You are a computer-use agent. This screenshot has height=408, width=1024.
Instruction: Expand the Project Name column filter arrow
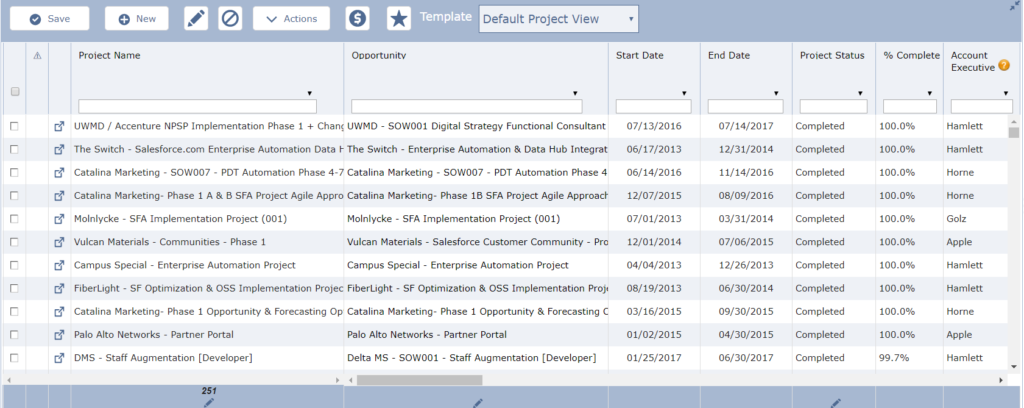pos(309,93)
